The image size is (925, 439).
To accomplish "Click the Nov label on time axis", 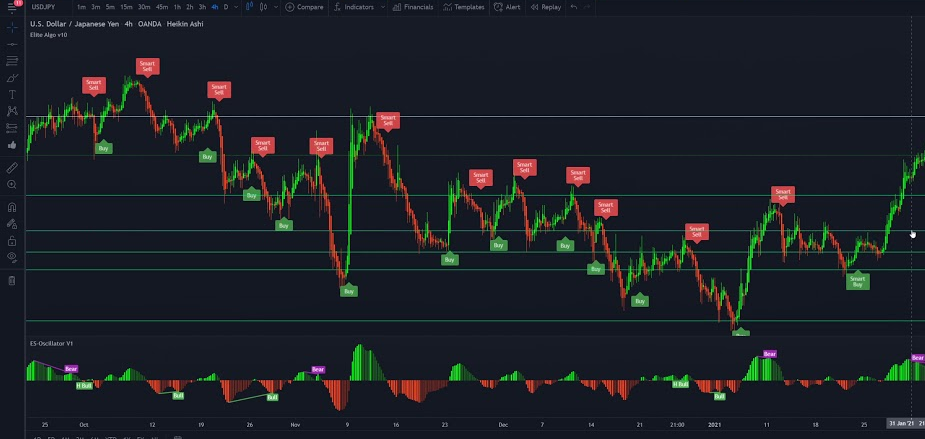I will (x=296, y=424).
